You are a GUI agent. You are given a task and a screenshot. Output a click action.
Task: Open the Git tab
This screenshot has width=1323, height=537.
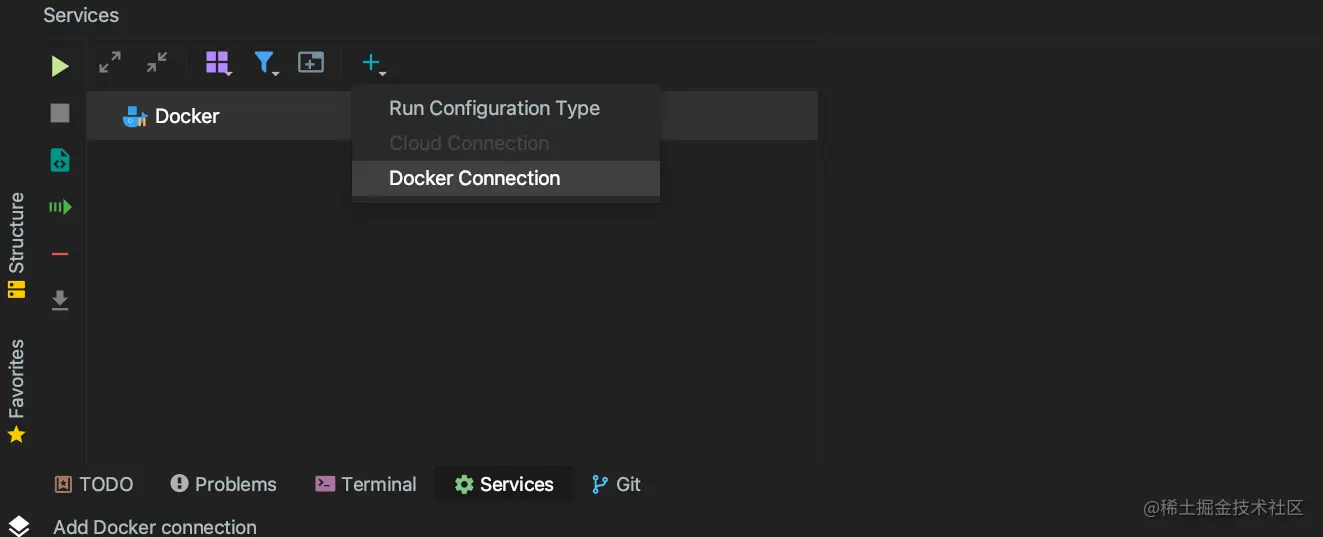tap(616, 484)
